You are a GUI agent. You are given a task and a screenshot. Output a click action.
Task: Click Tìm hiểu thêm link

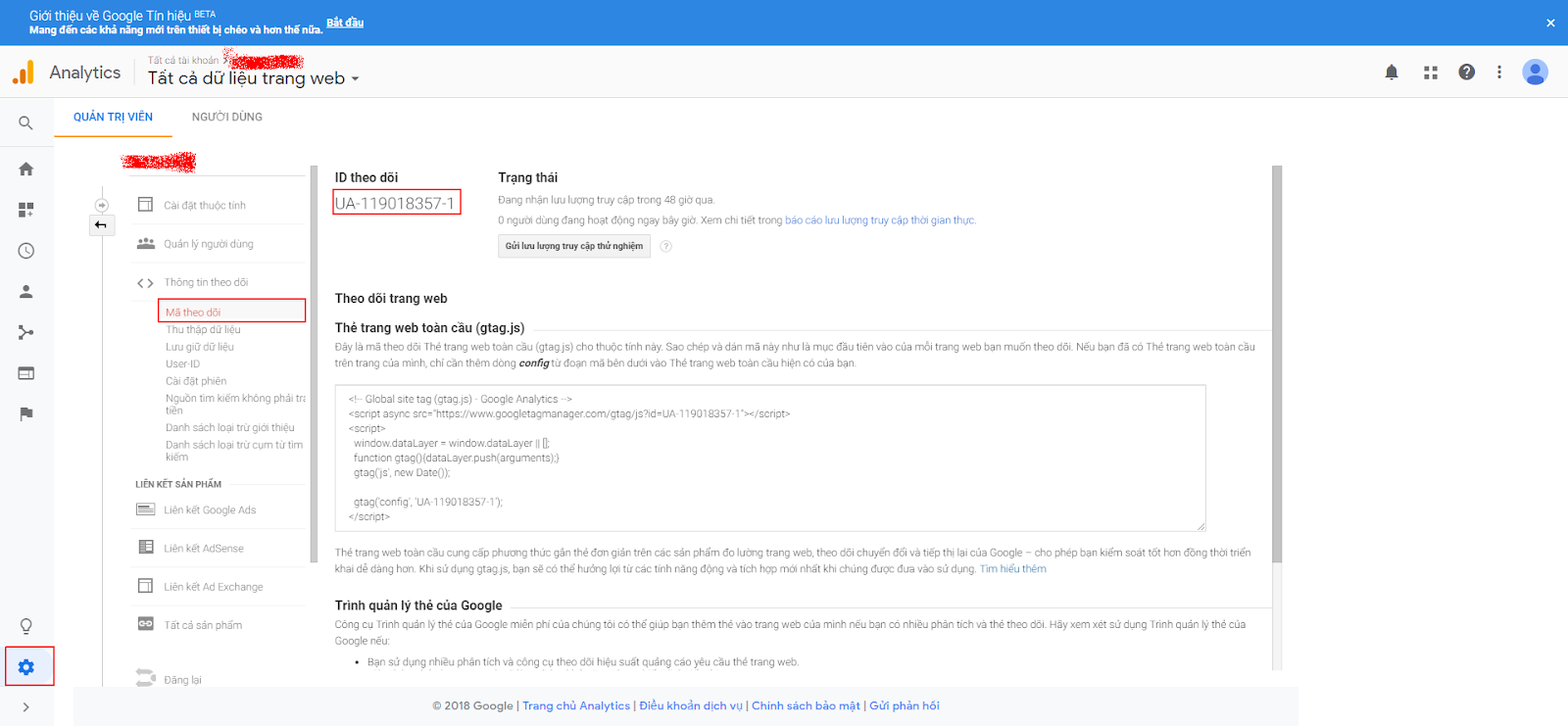[1013, 569]
